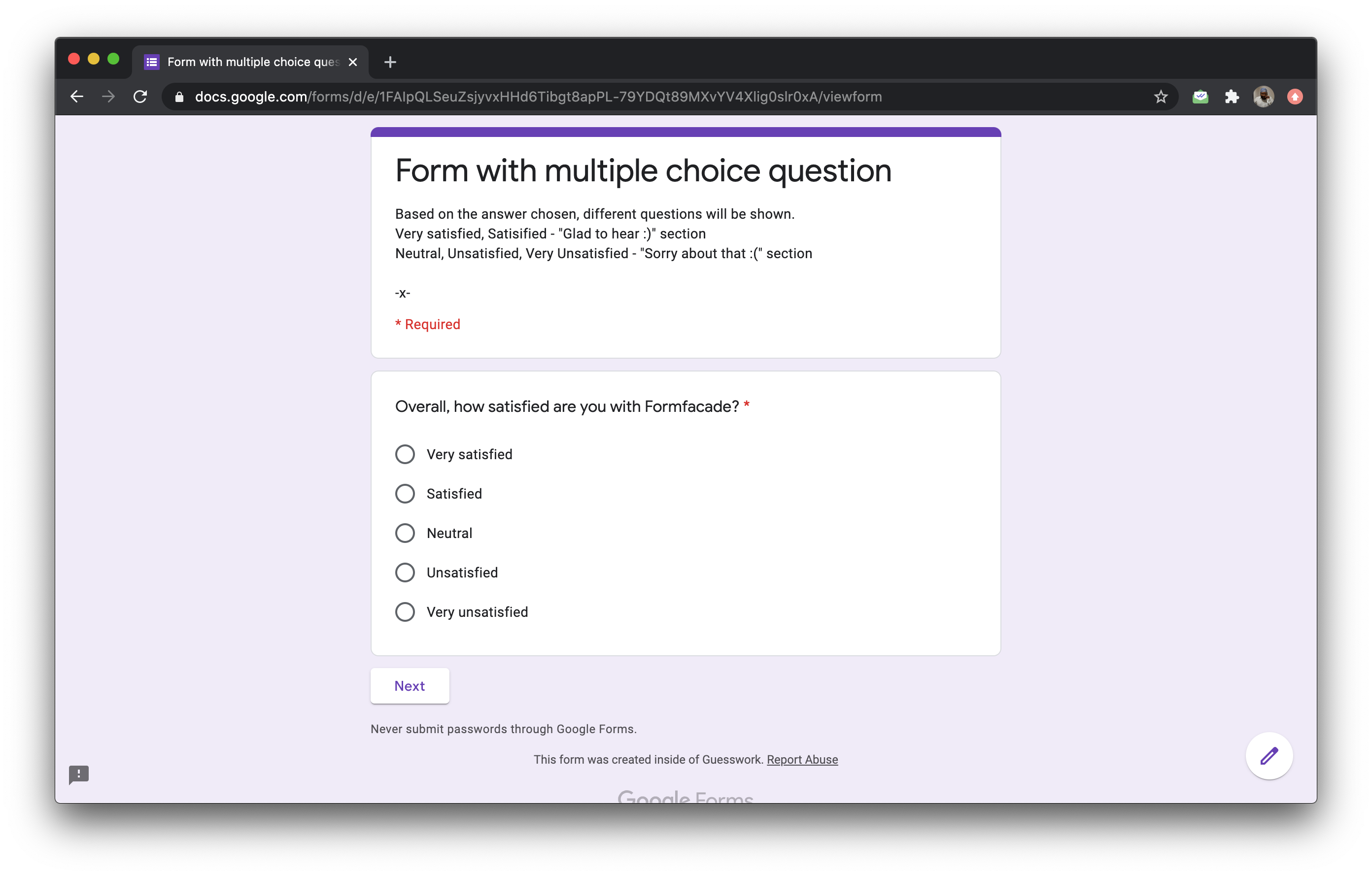Choose the Neutral option

click(x=405, y=533)
